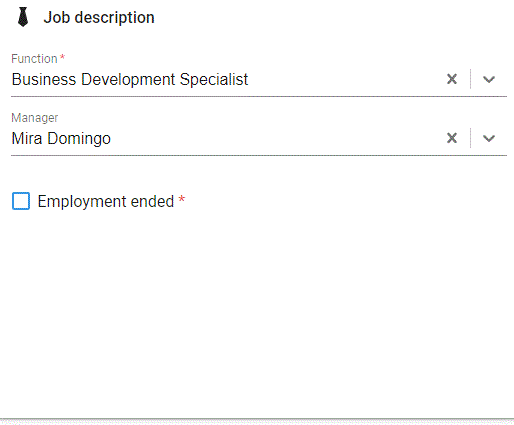The height and width of the screenshot is (425, 514).
Task: Click the vertical divider in the Function field
Action: [x=470, y=79]
